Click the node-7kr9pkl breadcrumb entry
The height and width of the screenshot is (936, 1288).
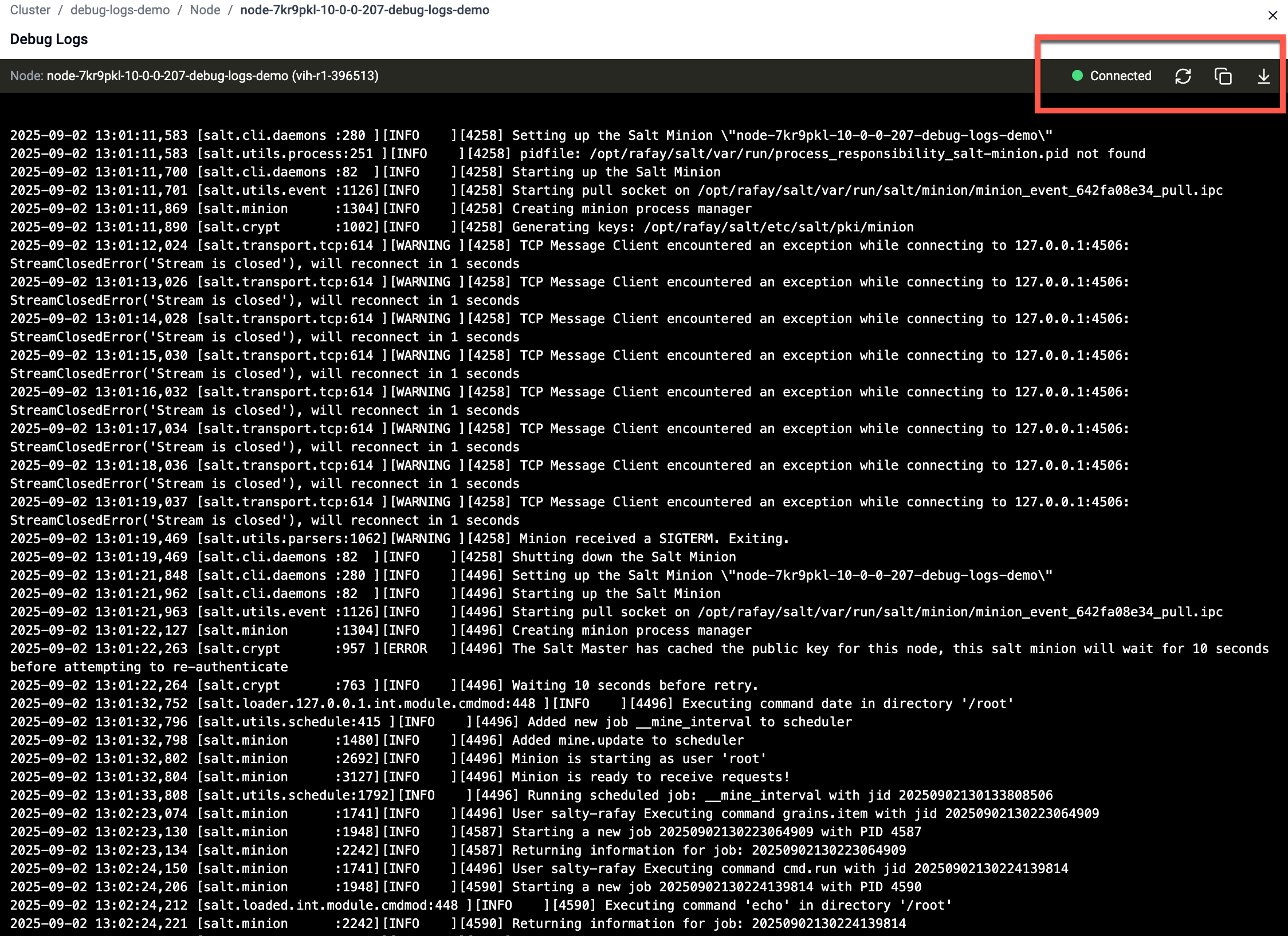point(365,10)
